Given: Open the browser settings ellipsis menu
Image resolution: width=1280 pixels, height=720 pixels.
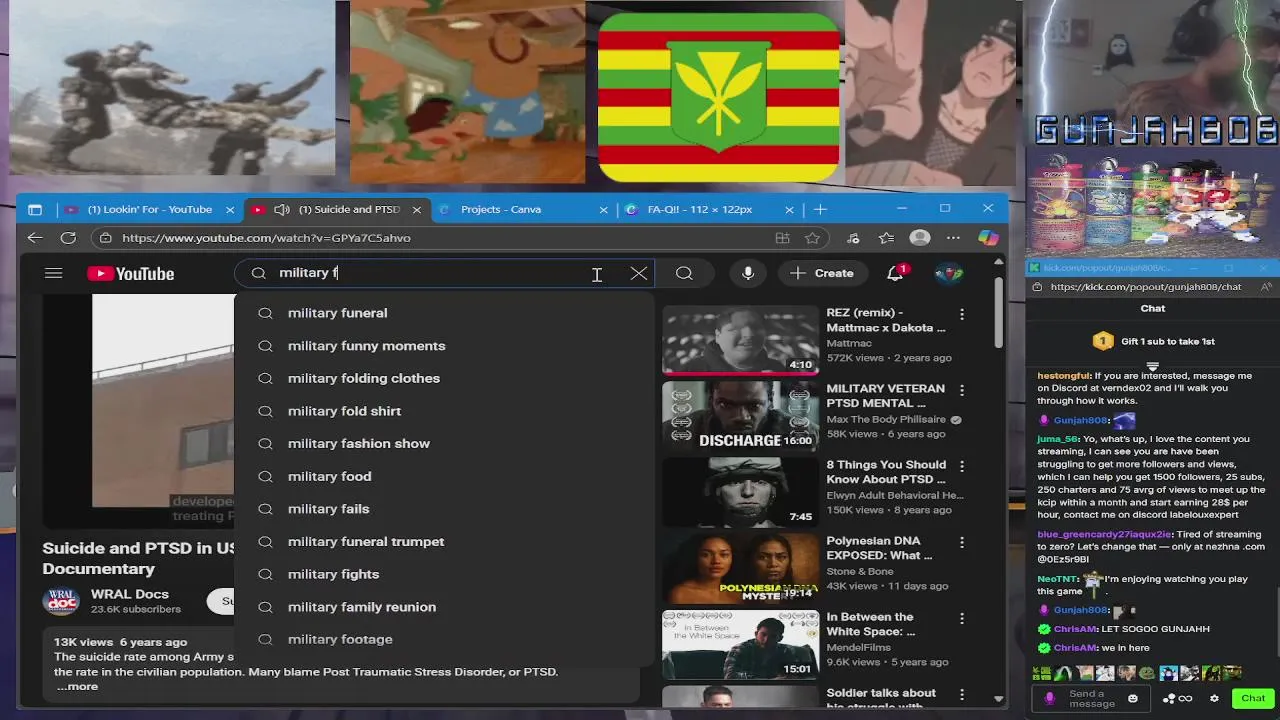Looking at the screenshot, I should coord(953,238).
